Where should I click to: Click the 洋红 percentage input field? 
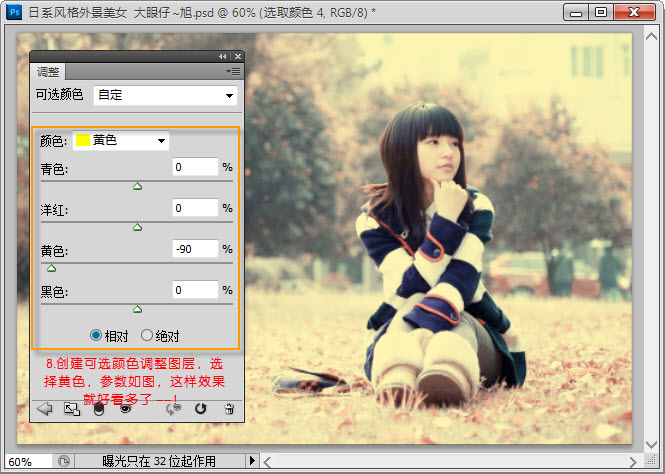(x=196, y=208)
